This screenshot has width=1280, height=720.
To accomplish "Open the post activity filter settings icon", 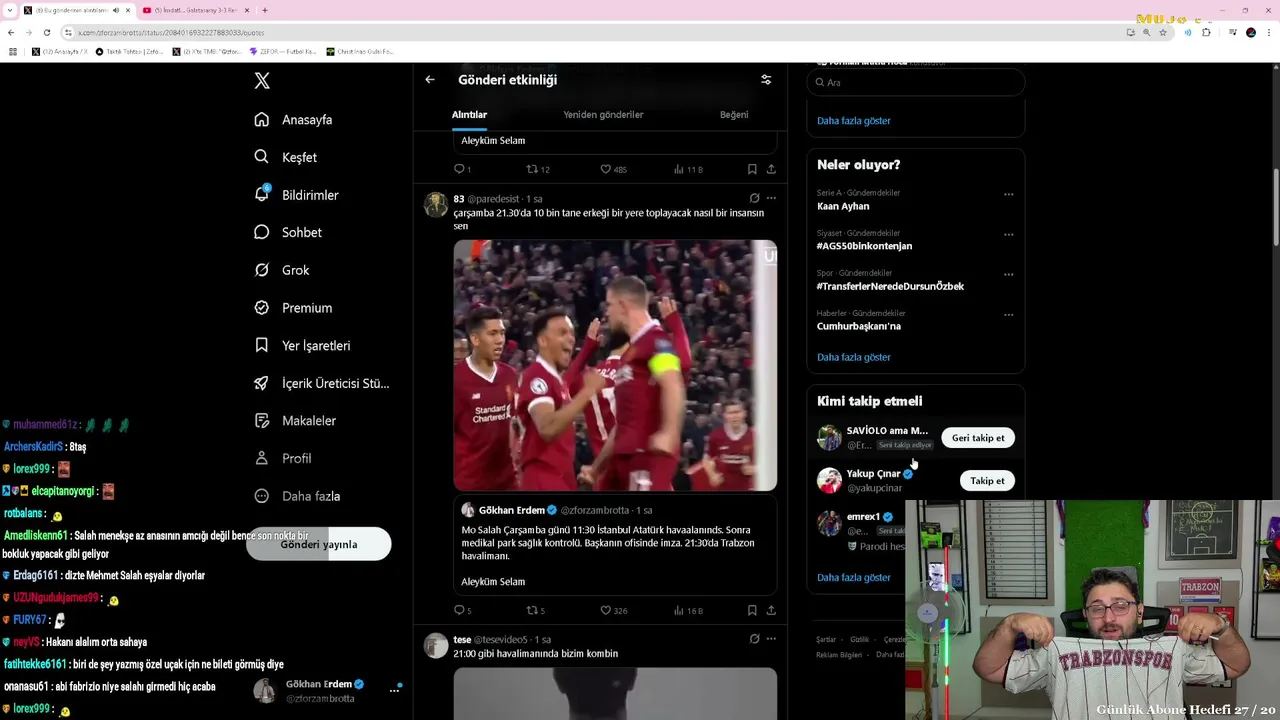I will tap(766, 80).
